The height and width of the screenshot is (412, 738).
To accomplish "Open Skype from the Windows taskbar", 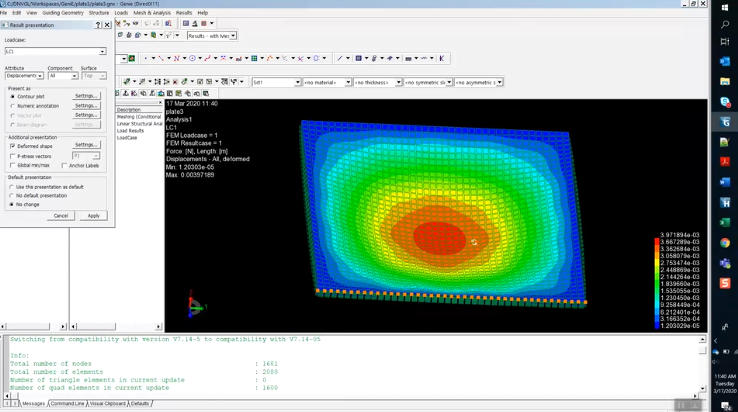I will [725, 102].
